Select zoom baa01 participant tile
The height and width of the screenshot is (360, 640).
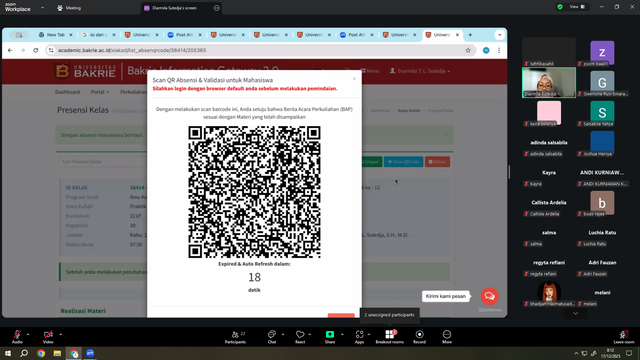point(602,53)
